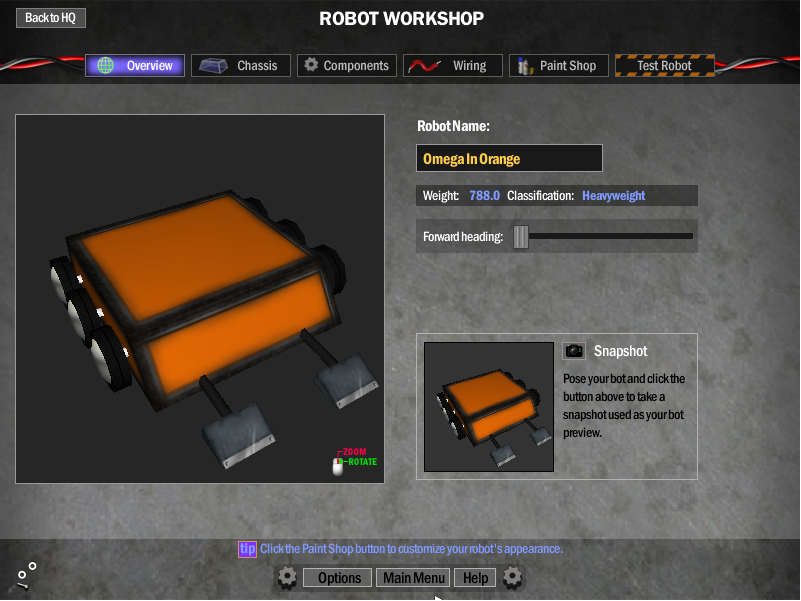Click the Forward heading slider handle
This screenshot has height=601, width=801.
(521, 237)
